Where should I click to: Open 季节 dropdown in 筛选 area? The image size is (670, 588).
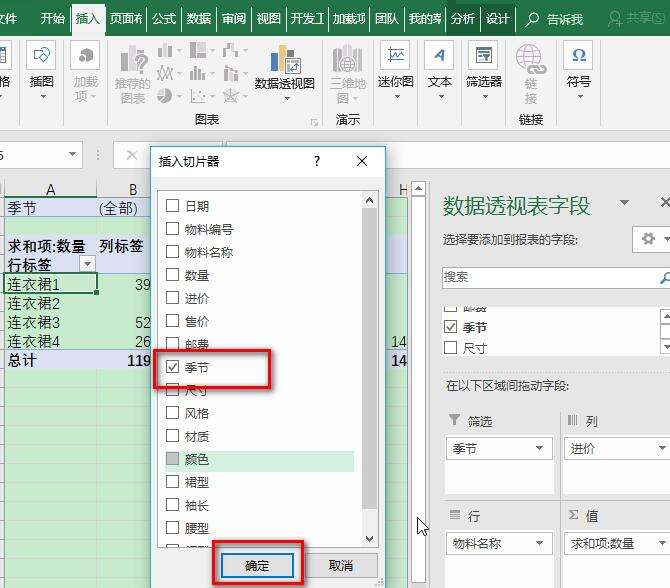(539, 448)
